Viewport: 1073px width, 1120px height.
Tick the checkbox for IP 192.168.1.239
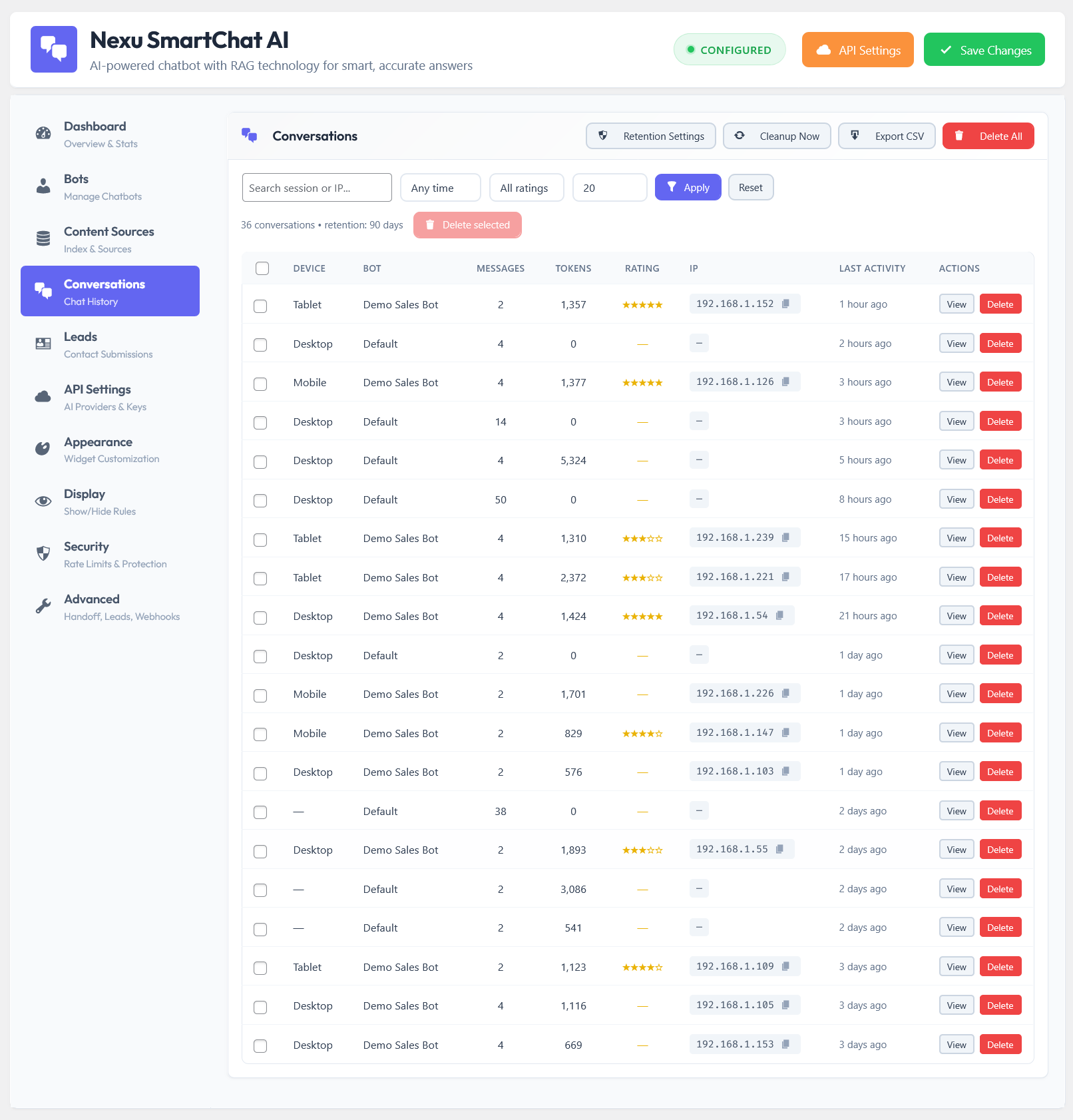click(x=260, y=540)
